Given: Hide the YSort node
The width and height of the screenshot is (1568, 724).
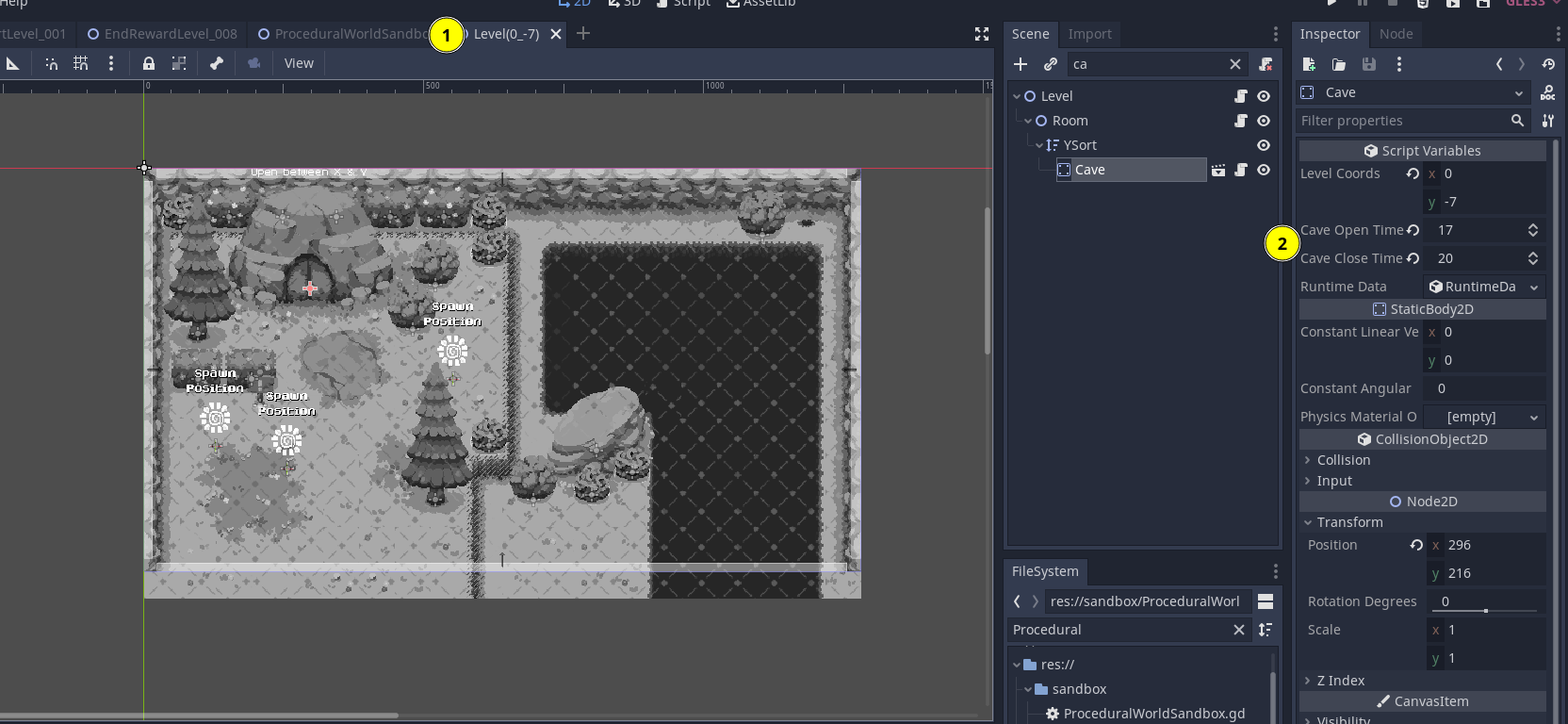Looking at the screenshot, I should (x=1264, y=145).
